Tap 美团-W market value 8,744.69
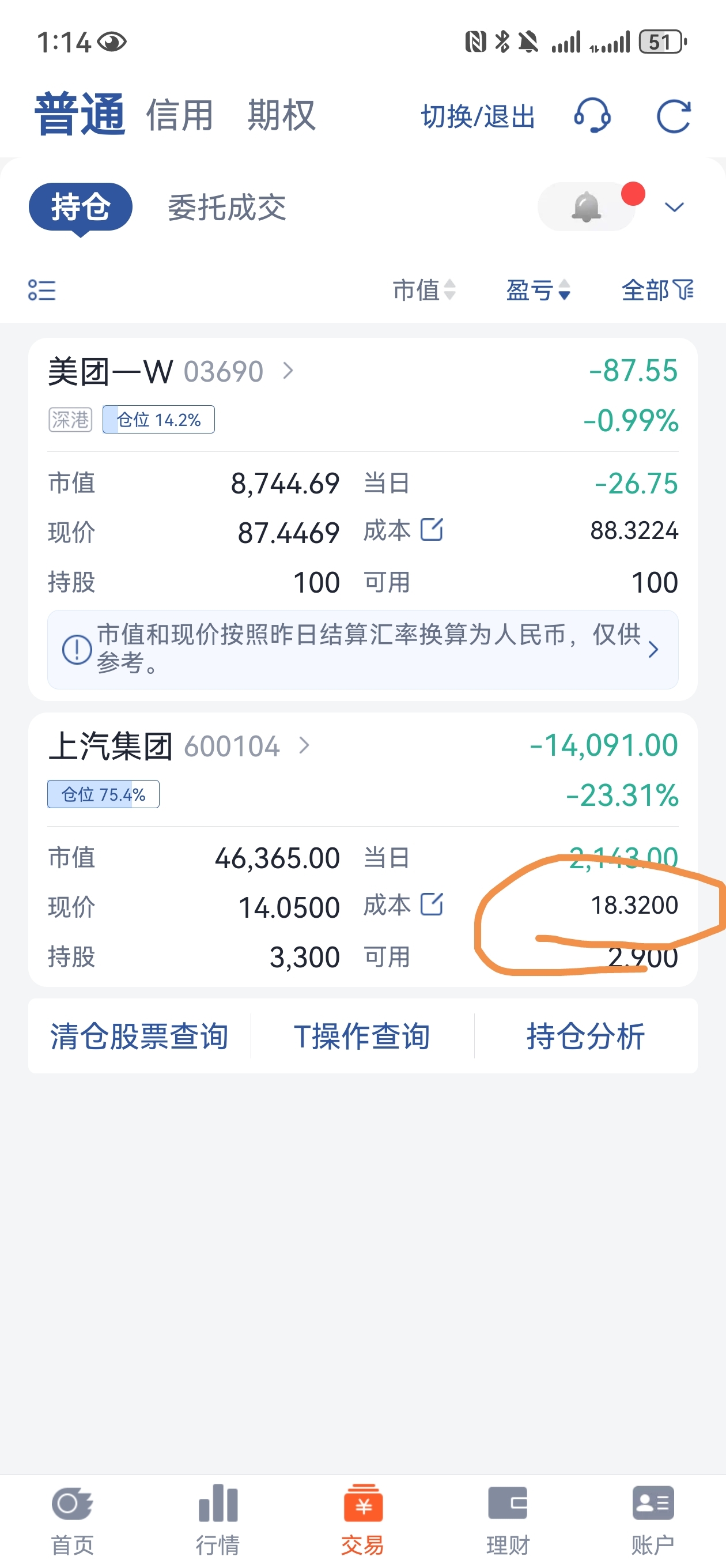Image resolution: width=726 pixels, height=1568 pixels. pyautogui.click(x=285, y=484)
